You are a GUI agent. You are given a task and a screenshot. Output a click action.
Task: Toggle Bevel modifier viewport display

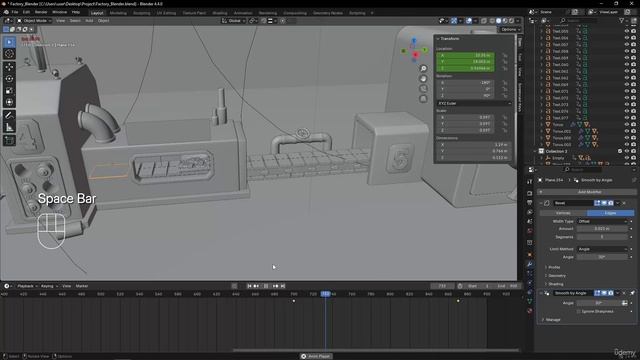tap(604, 203)
